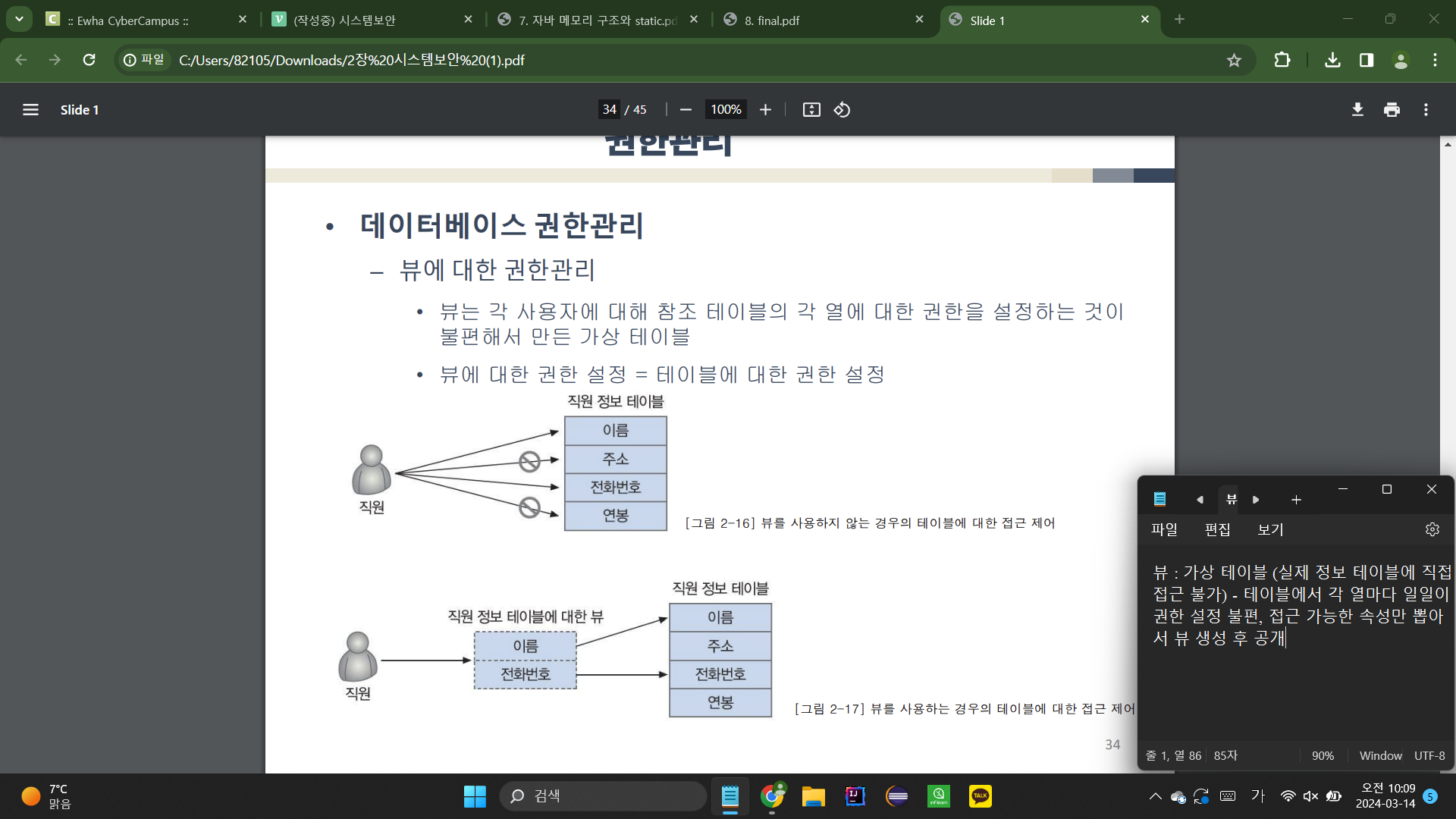Print the PDF document

tap(1392, 110)
